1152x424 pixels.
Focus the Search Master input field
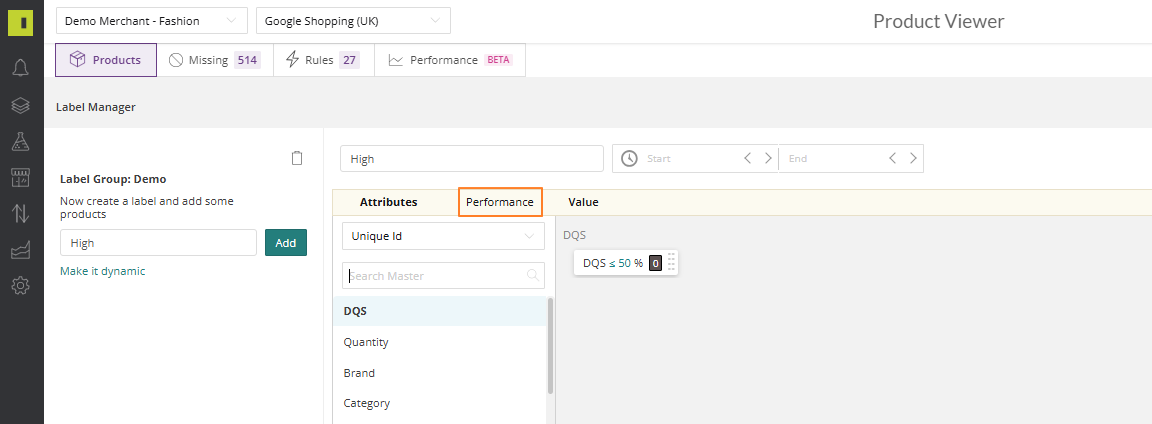443,276
